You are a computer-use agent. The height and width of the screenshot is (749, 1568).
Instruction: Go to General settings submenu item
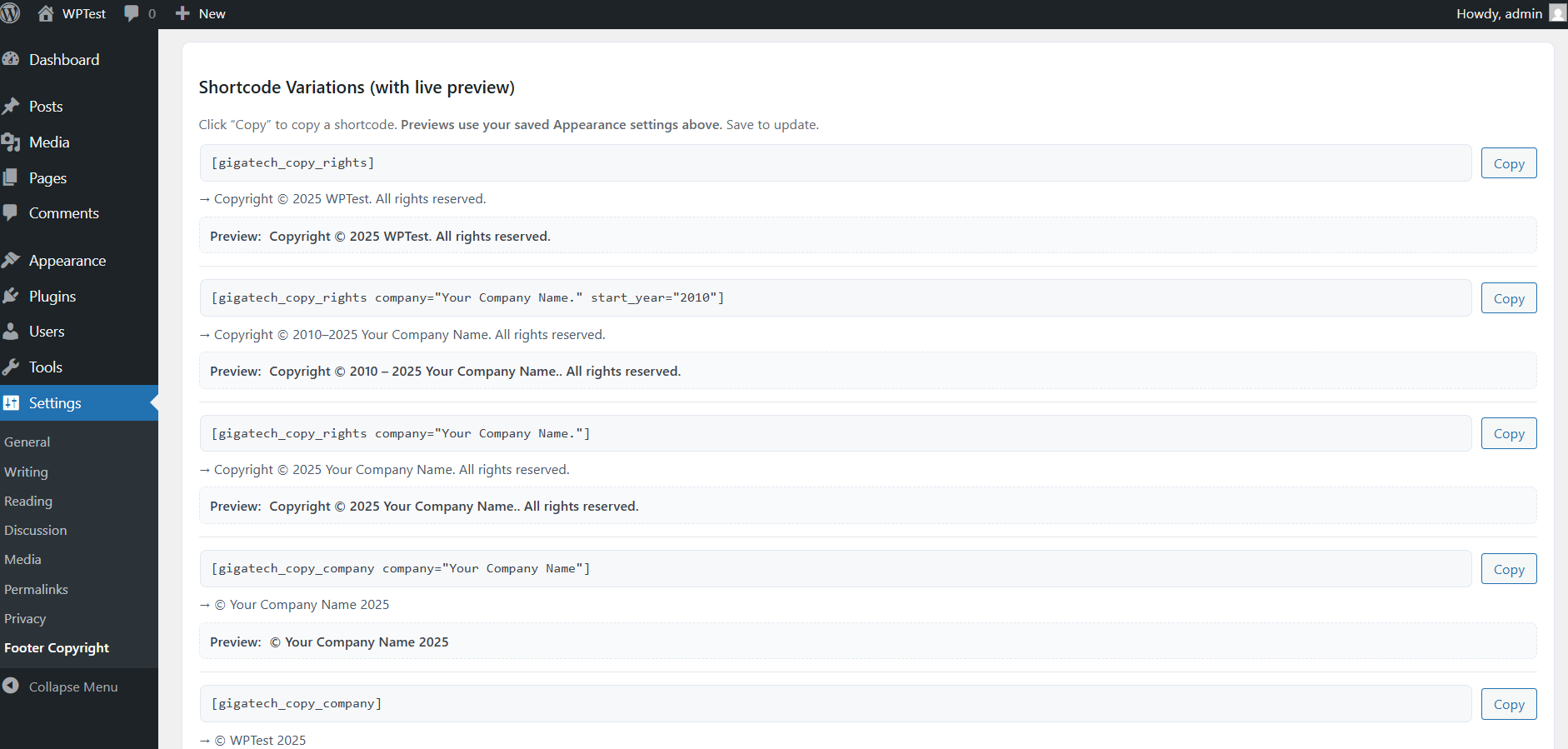27,442
